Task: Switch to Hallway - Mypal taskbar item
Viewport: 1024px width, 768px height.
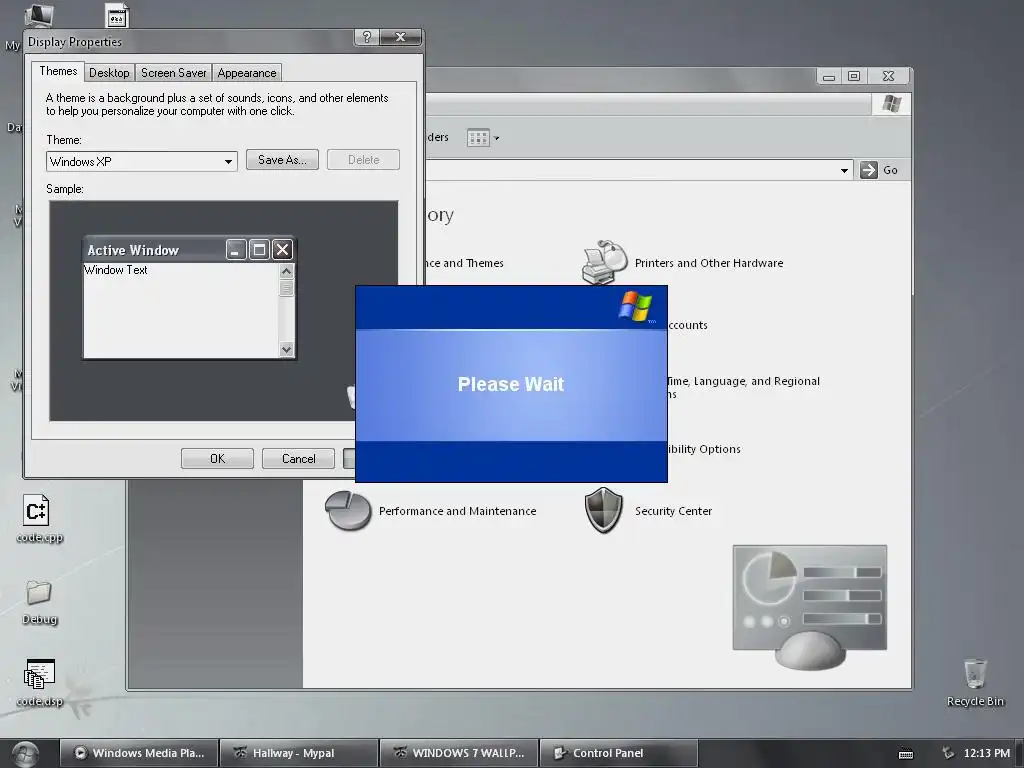Action: 299,753
